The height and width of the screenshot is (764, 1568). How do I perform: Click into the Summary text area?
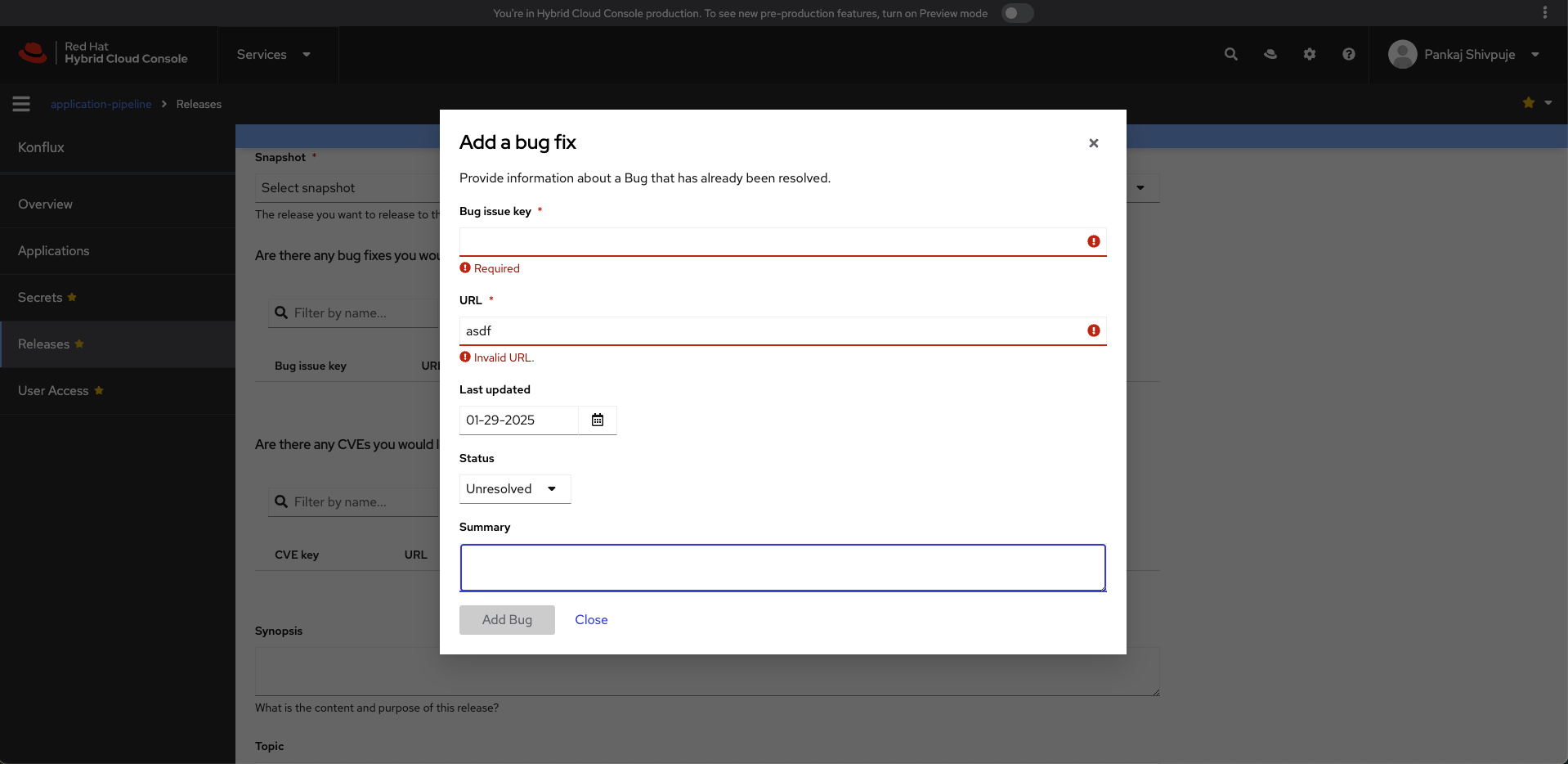(x=782, y=568)
